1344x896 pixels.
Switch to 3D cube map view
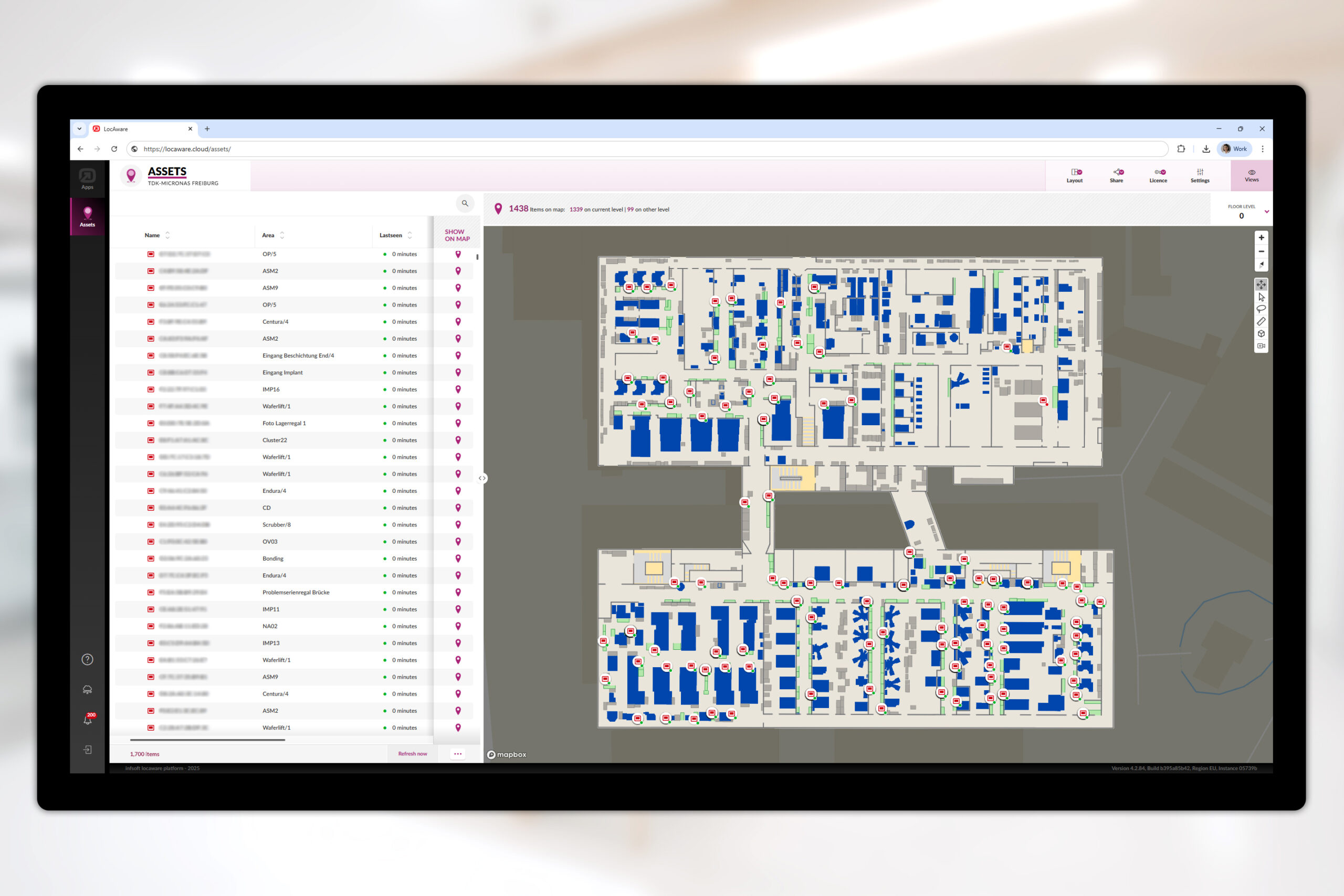pos(1261,334)
